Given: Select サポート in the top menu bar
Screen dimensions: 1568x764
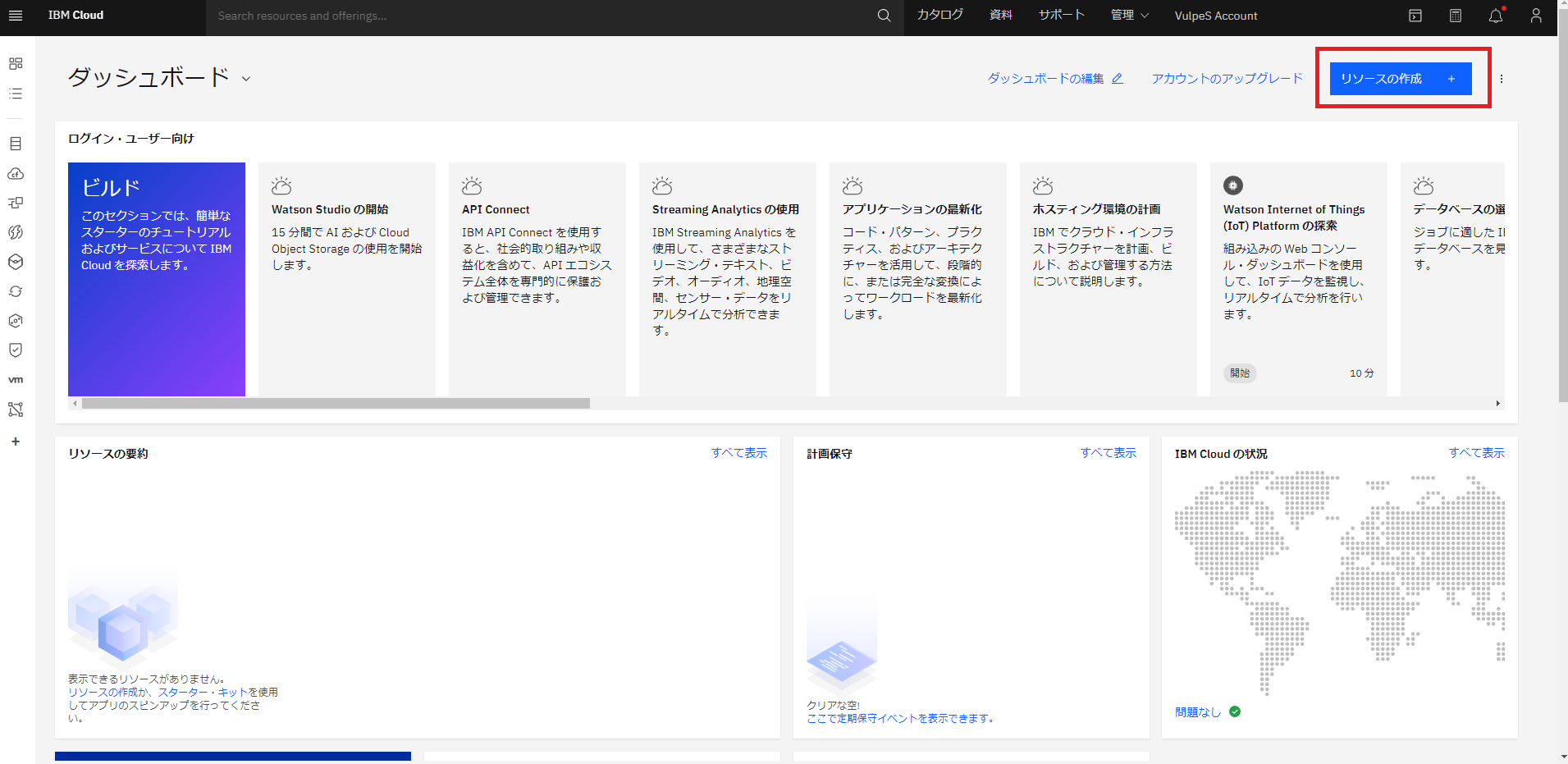Looking at the screenshot, I should tap(1060, 15).
